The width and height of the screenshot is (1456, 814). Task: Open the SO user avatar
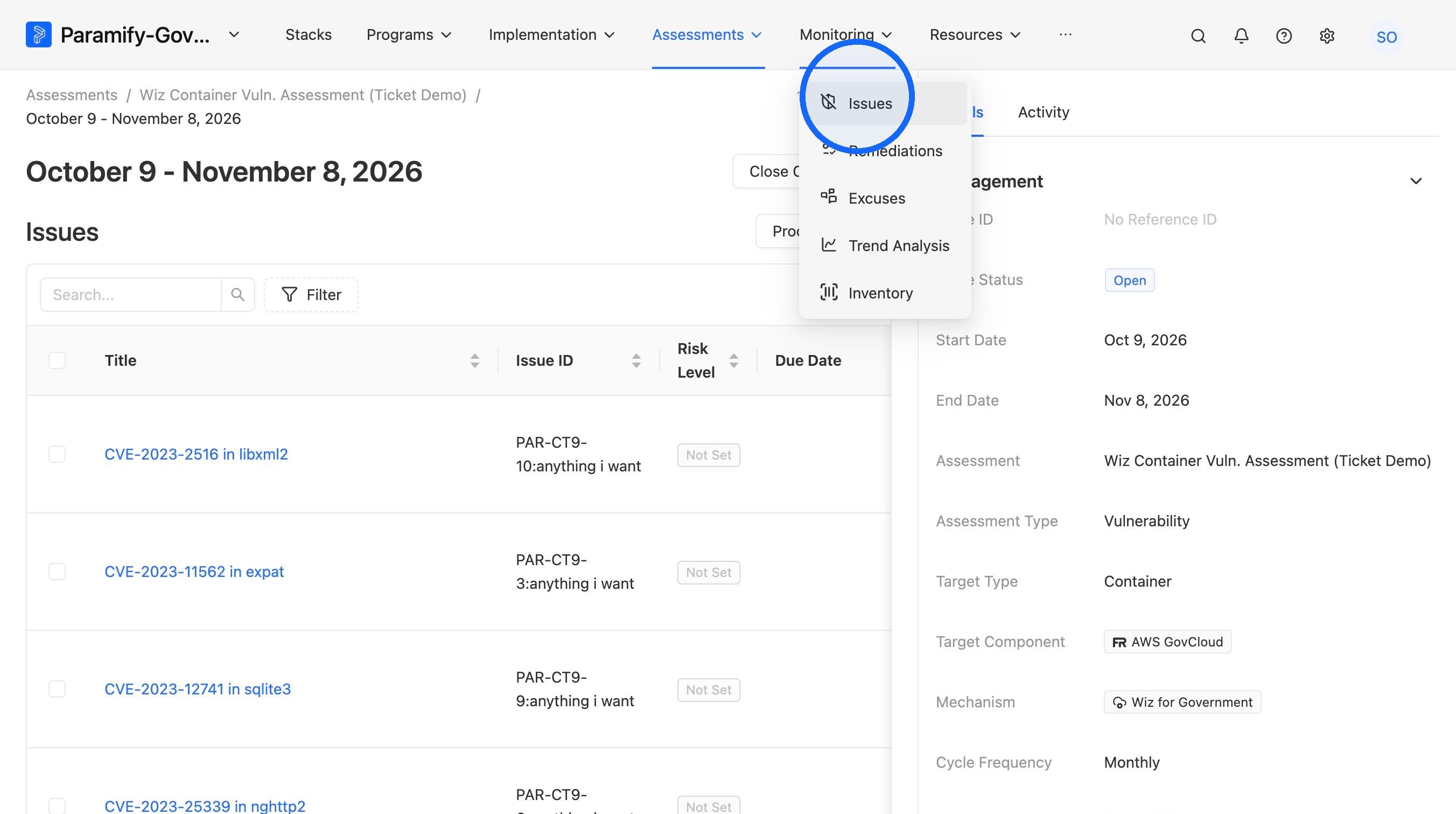coord(1387,37)
